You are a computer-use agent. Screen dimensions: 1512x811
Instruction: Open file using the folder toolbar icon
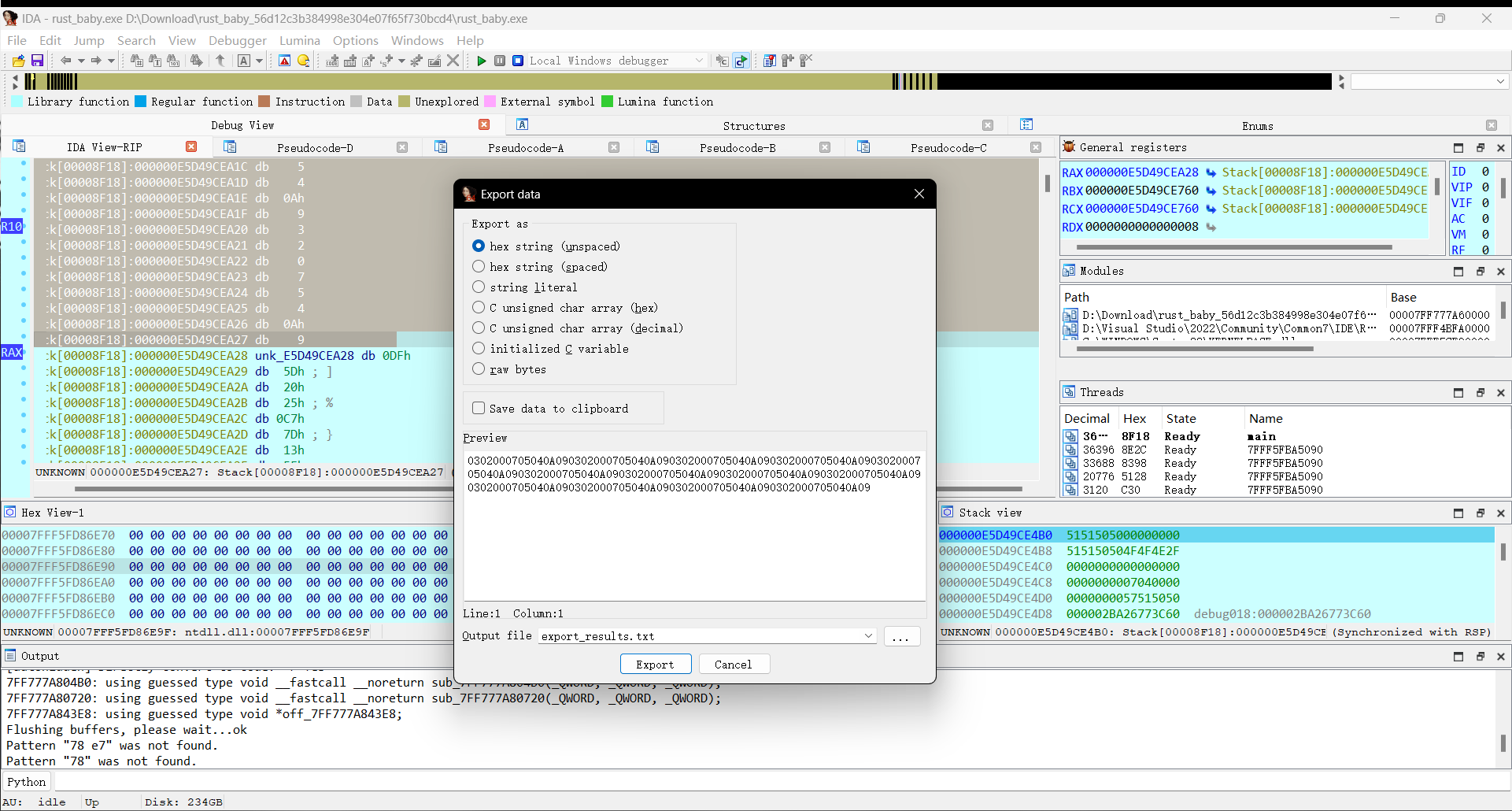(x=18, y=61)
